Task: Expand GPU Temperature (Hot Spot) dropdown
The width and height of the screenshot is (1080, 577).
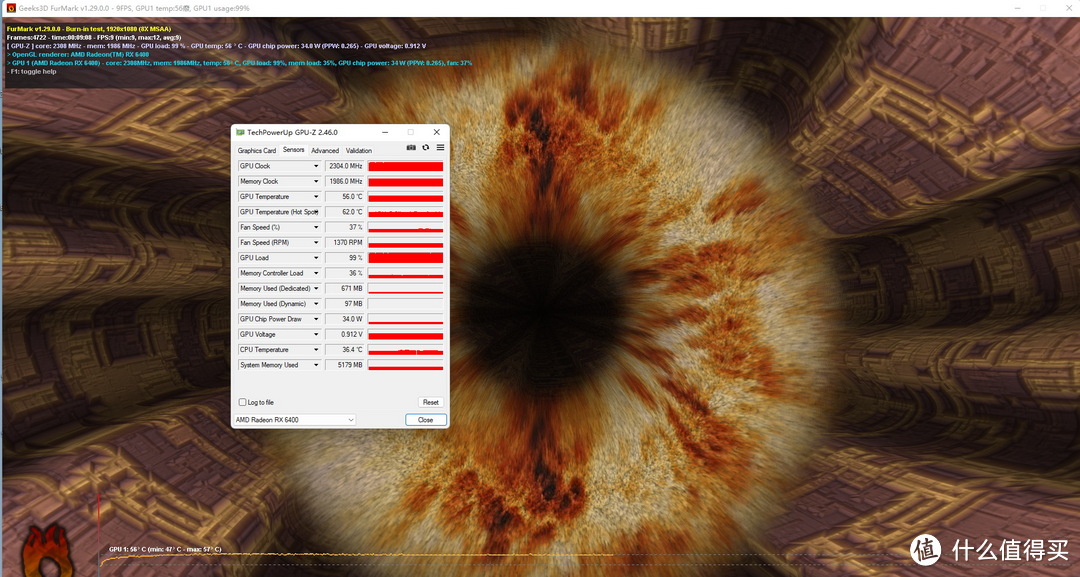Action: 316,212
